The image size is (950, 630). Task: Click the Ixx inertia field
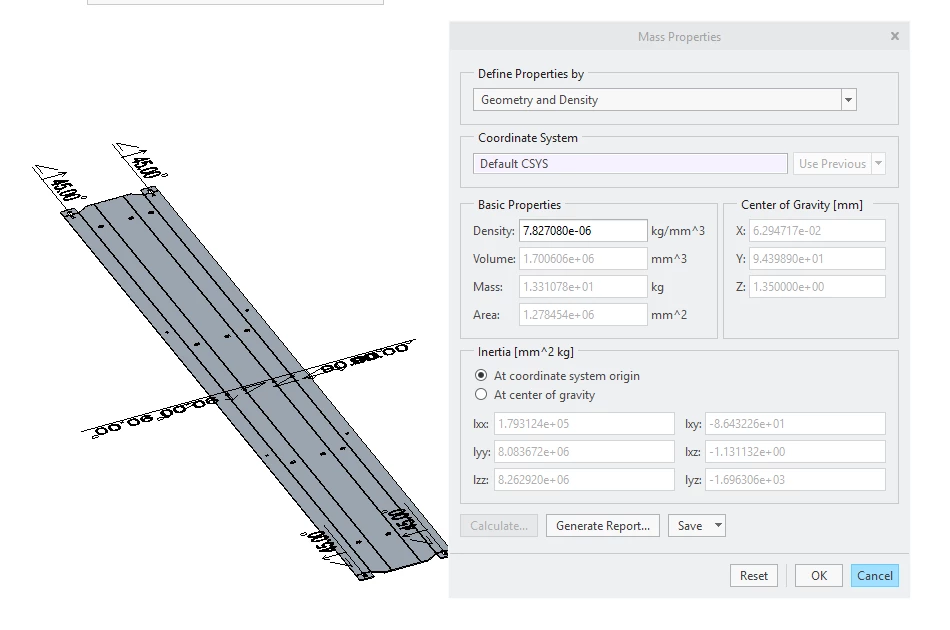584,423
